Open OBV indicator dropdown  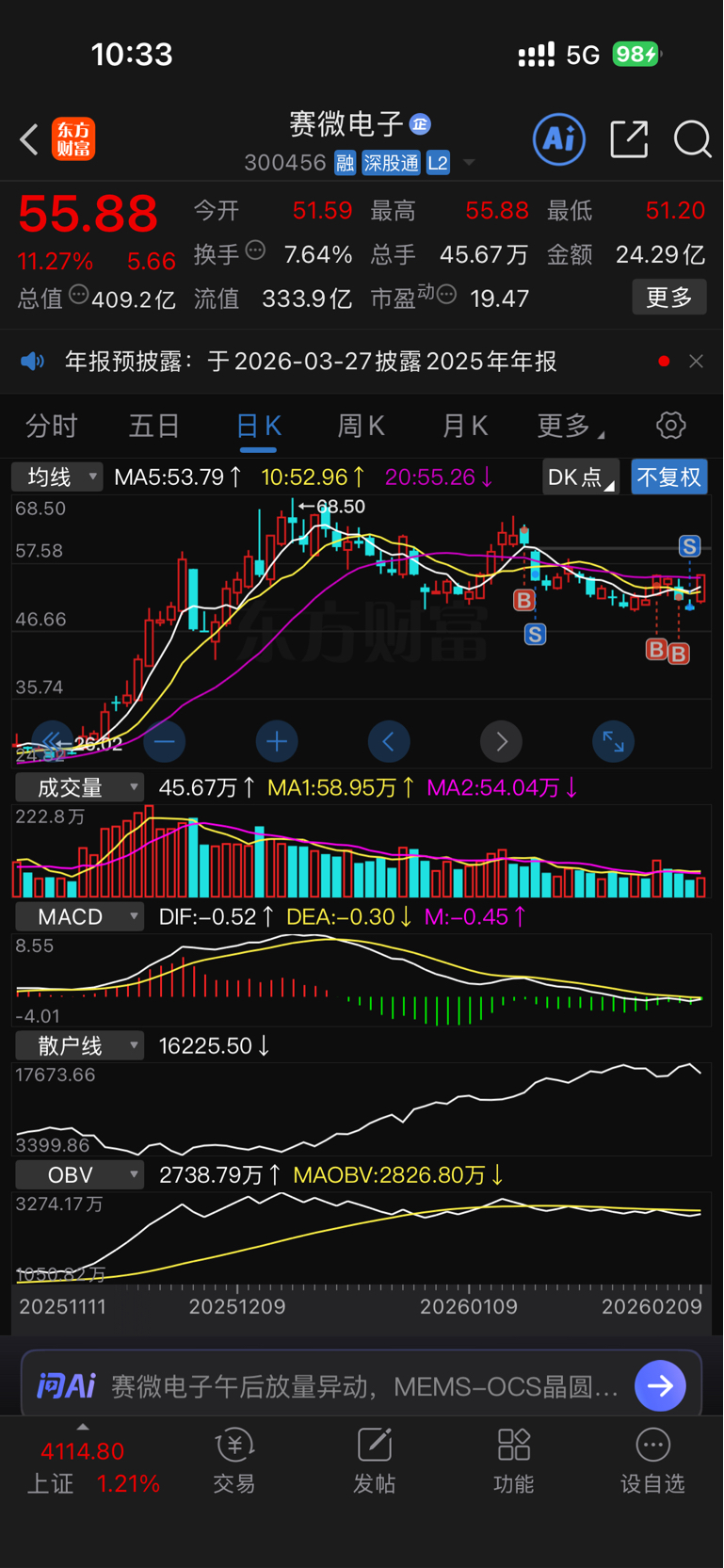pos(78,1174)
